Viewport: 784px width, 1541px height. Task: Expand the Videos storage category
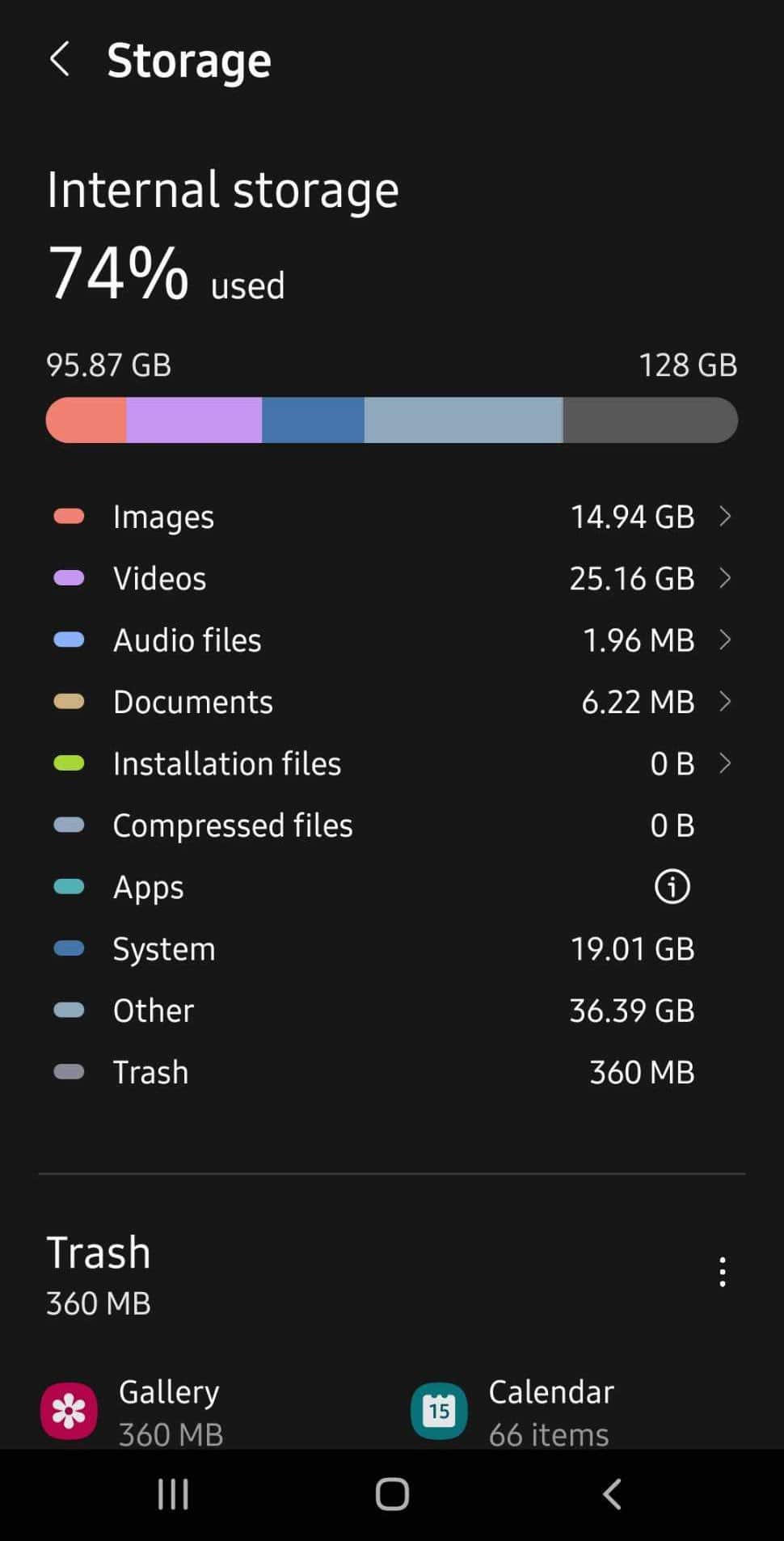tap(725, 578)
